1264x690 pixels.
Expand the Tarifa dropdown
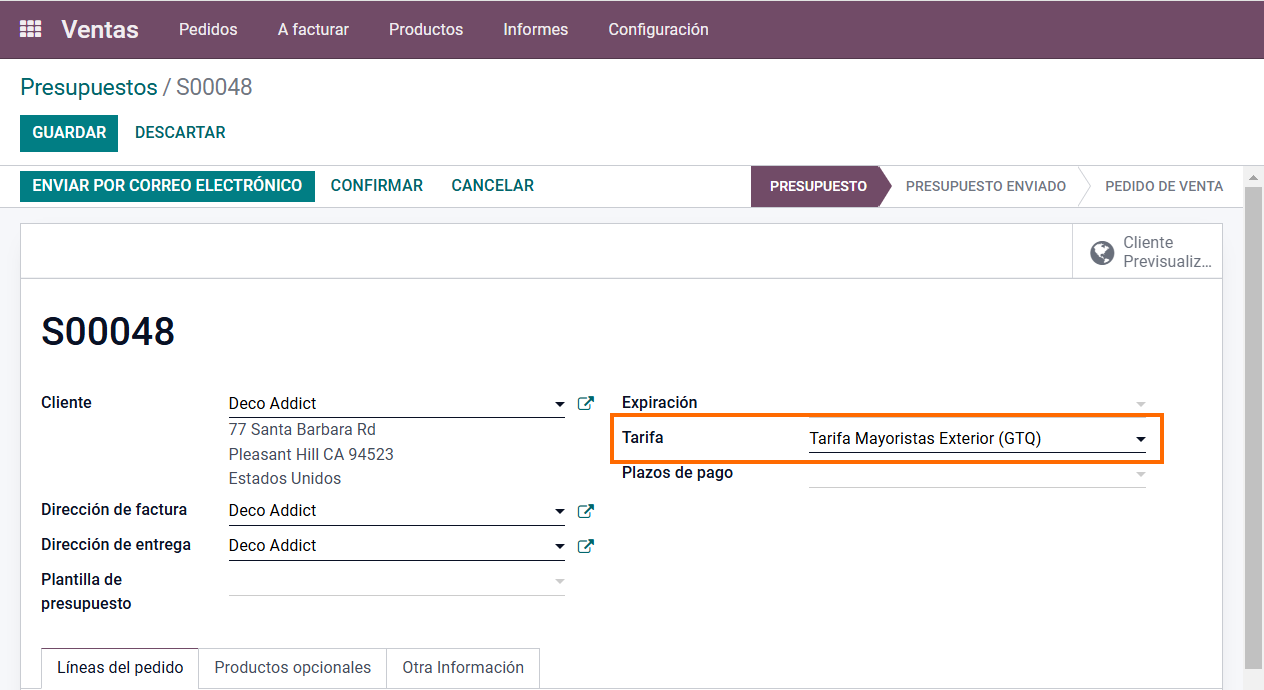coord(1140,439)
